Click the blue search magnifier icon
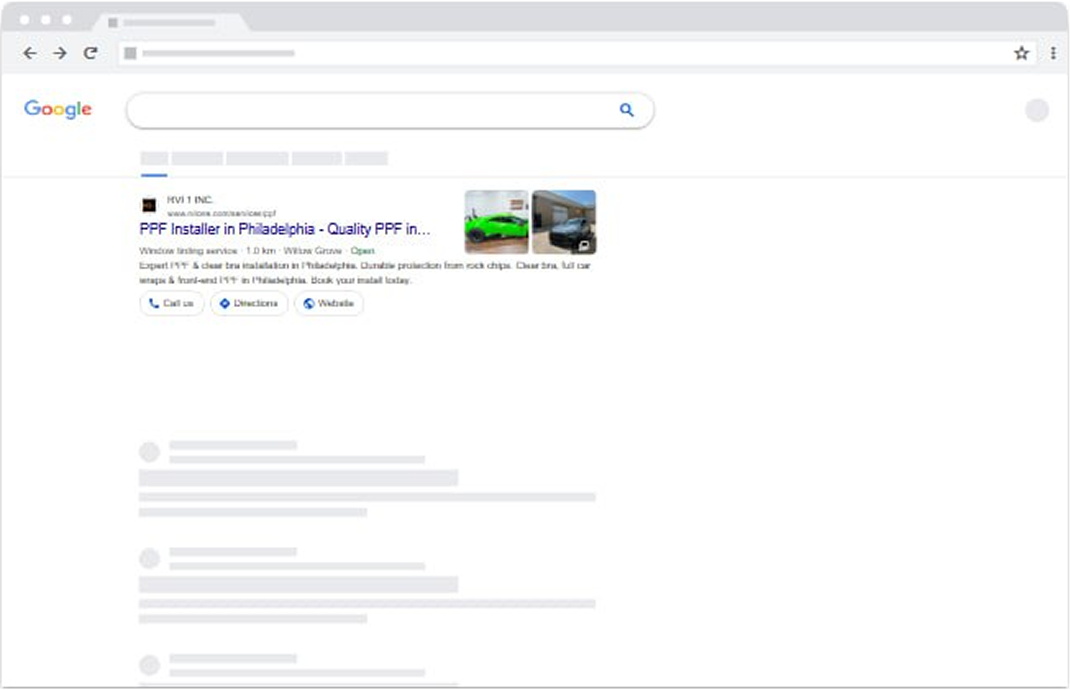1070x690 pixels. tap(627, 110)
